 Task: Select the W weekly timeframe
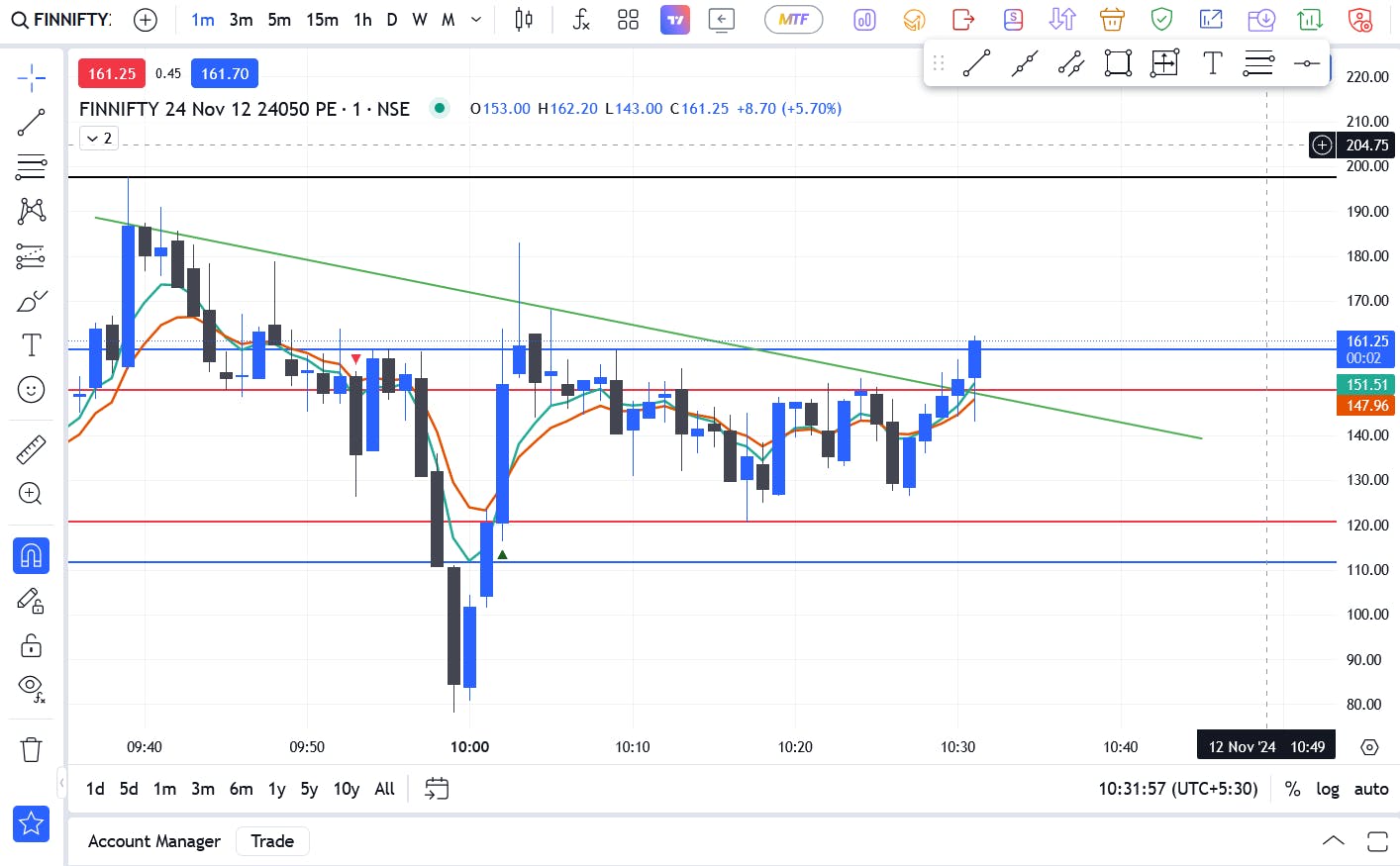click(x=420, y=20)
